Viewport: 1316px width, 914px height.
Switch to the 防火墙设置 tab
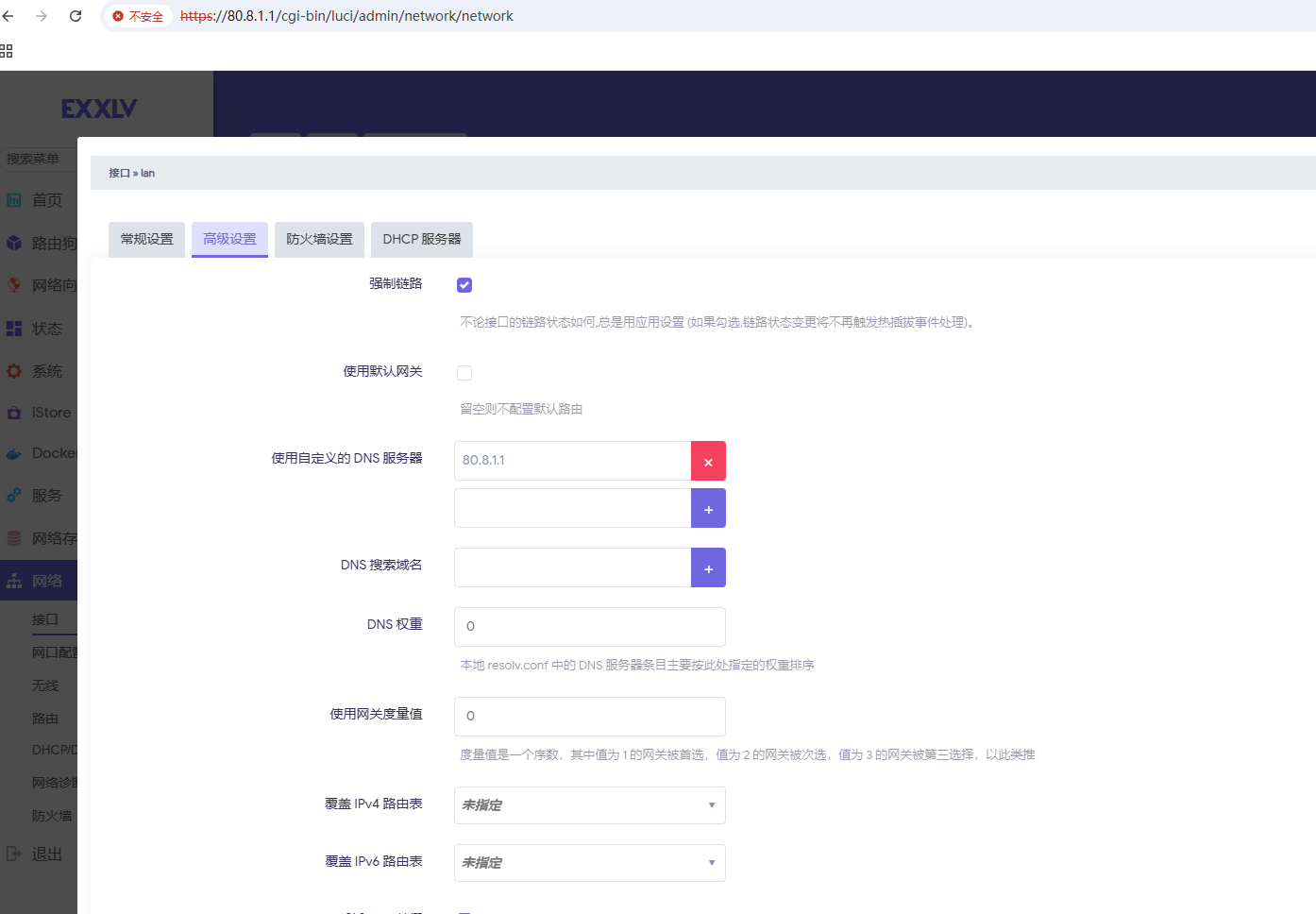click(319, 240)
